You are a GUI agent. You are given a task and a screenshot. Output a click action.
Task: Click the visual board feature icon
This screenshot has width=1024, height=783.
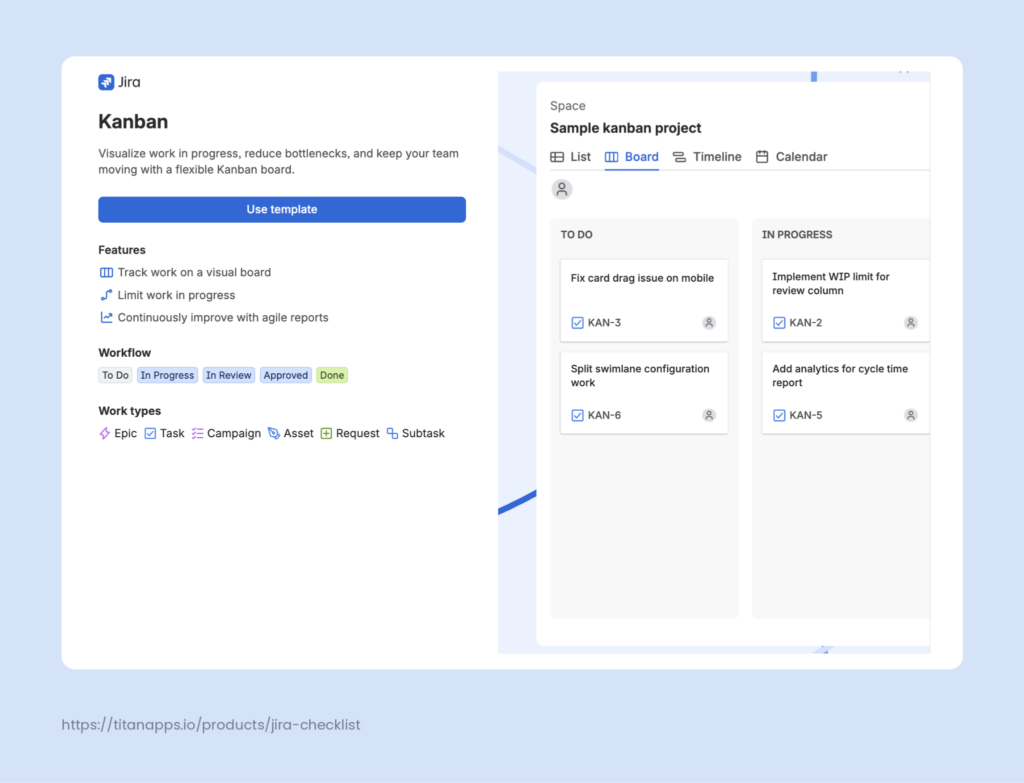(x=106, y=272)
